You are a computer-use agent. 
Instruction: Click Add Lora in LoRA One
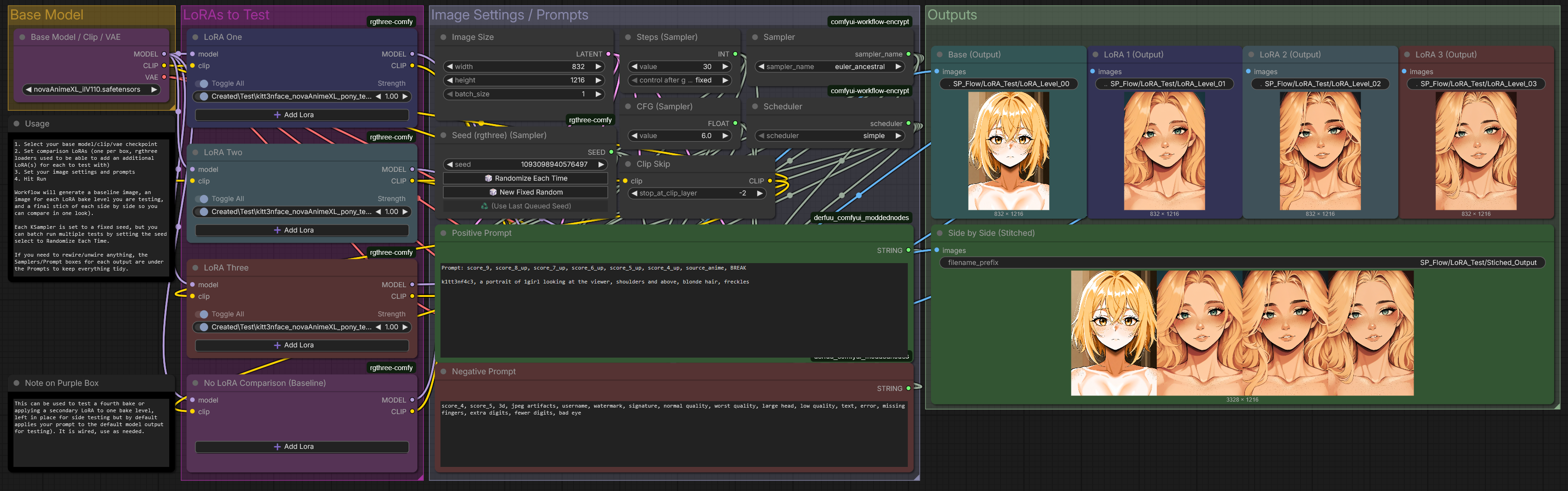(302, 115)
